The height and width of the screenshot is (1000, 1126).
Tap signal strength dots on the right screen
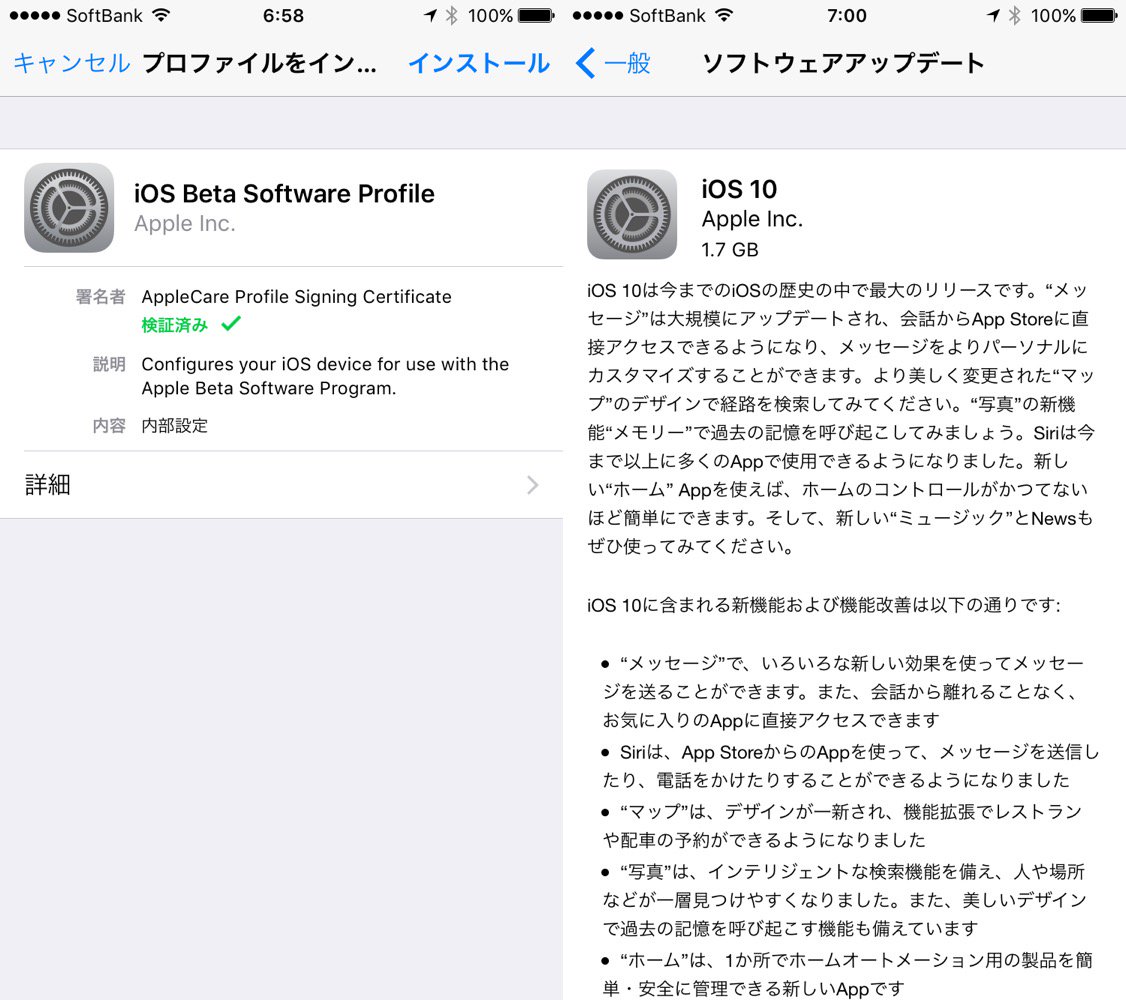[x=597, y=16]
